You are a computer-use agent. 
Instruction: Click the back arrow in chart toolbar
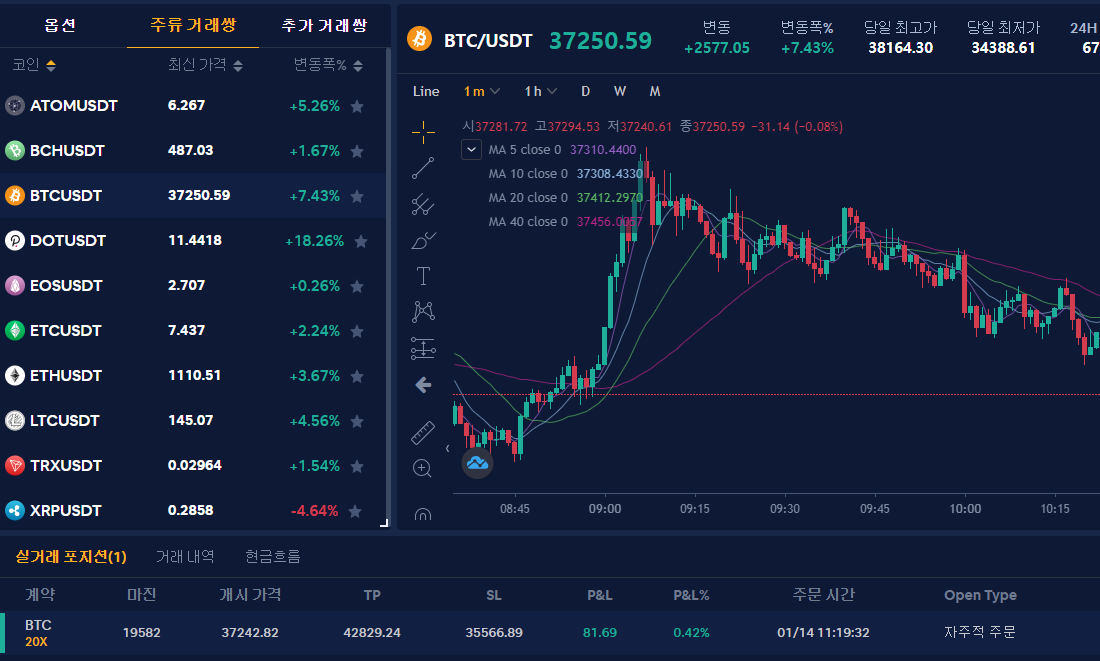point(423,384)
